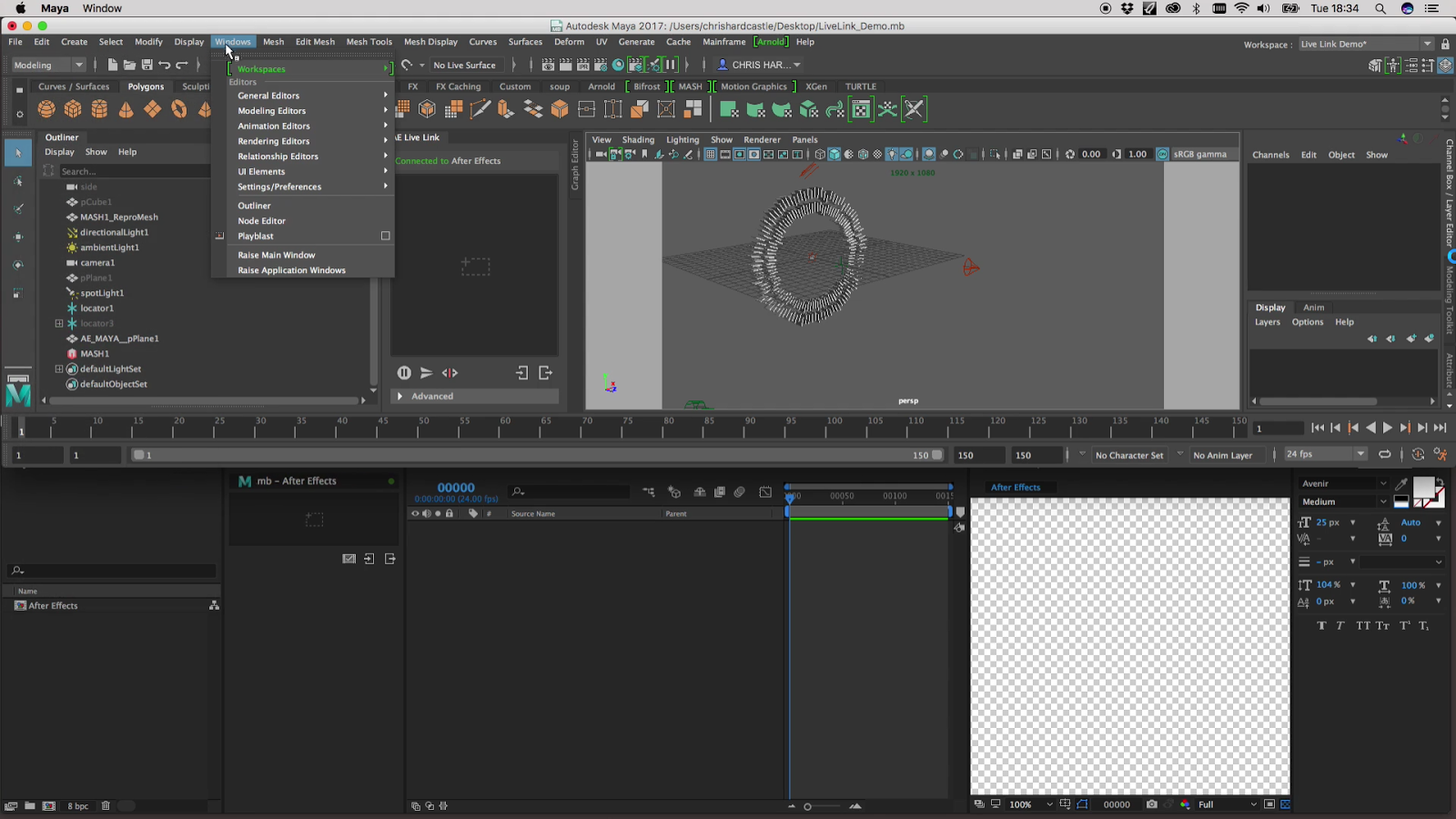Toggle smooth shade all in viewport
The width and height of the screenshot is (1456, 819).
834,154
